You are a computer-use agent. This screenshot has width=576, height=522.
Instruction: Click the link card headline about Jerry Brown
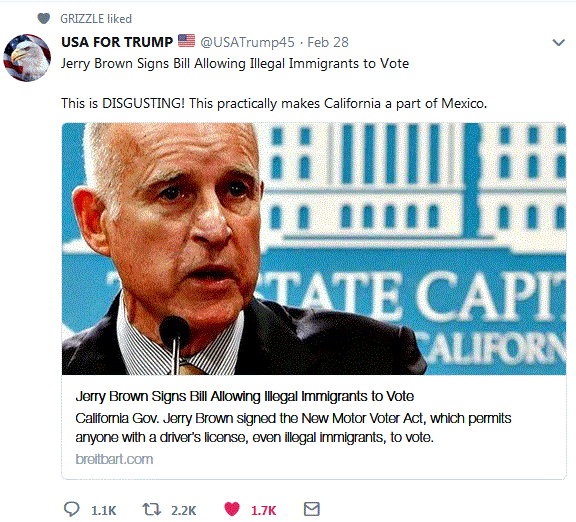(245, 396)
